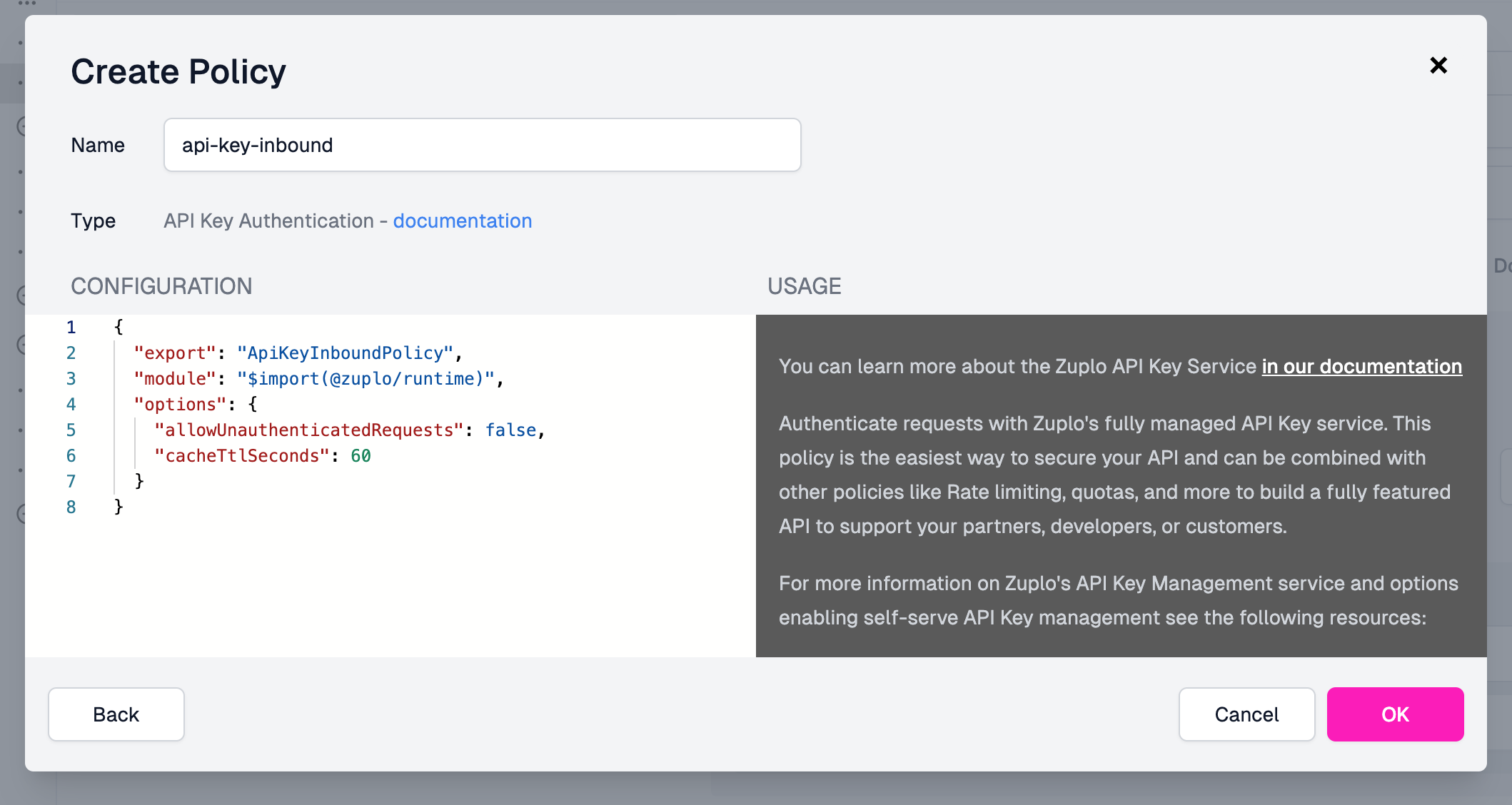
Task: Confirm the policy with OK
Action: (1396, 714)
